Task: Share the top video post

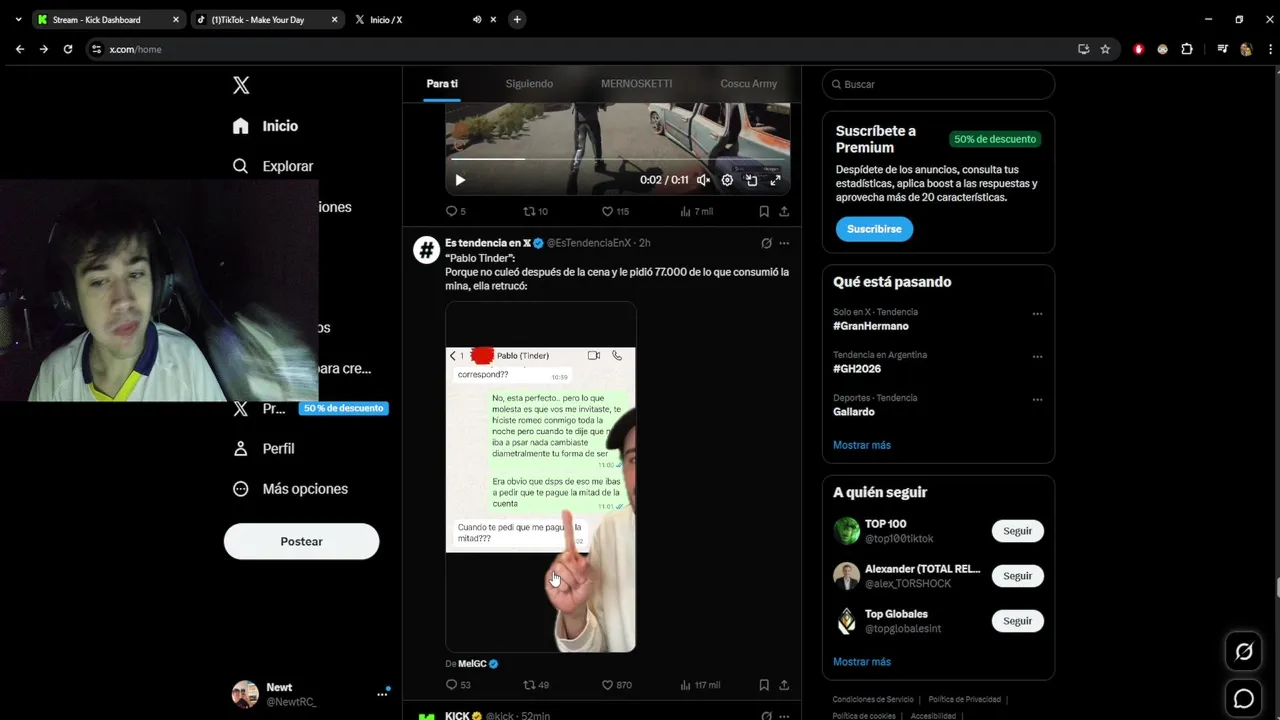Action: click(x=784, y=211)
